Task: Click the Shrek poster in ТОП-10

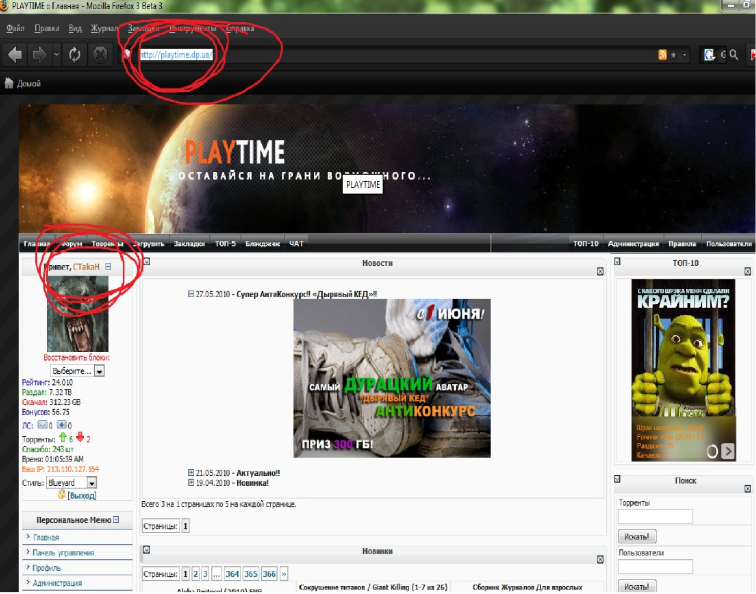Action: coord(684,370)
